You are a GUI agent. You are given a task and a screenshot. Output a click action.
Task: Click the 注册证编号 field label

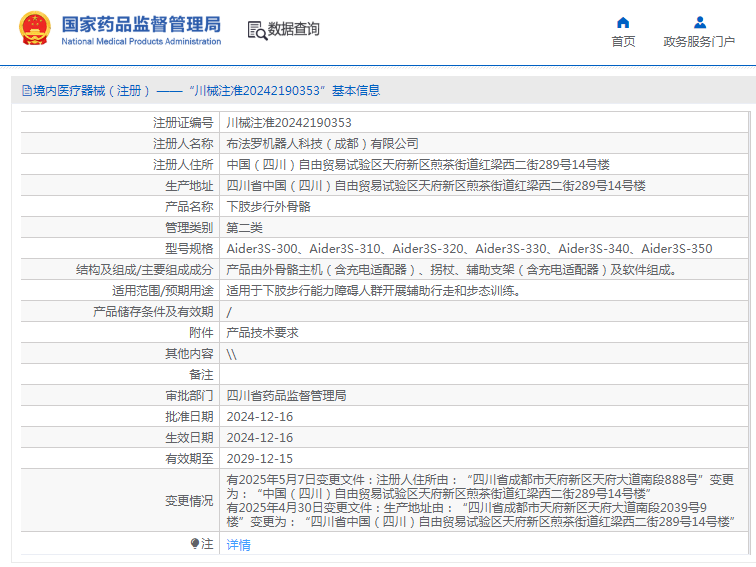pos(183,123)
